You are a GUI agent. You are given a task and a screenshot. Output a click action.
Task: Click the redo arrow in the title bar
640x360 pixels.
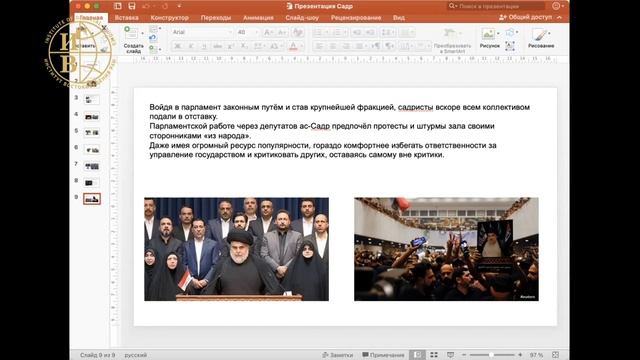(x=164, y=6)
